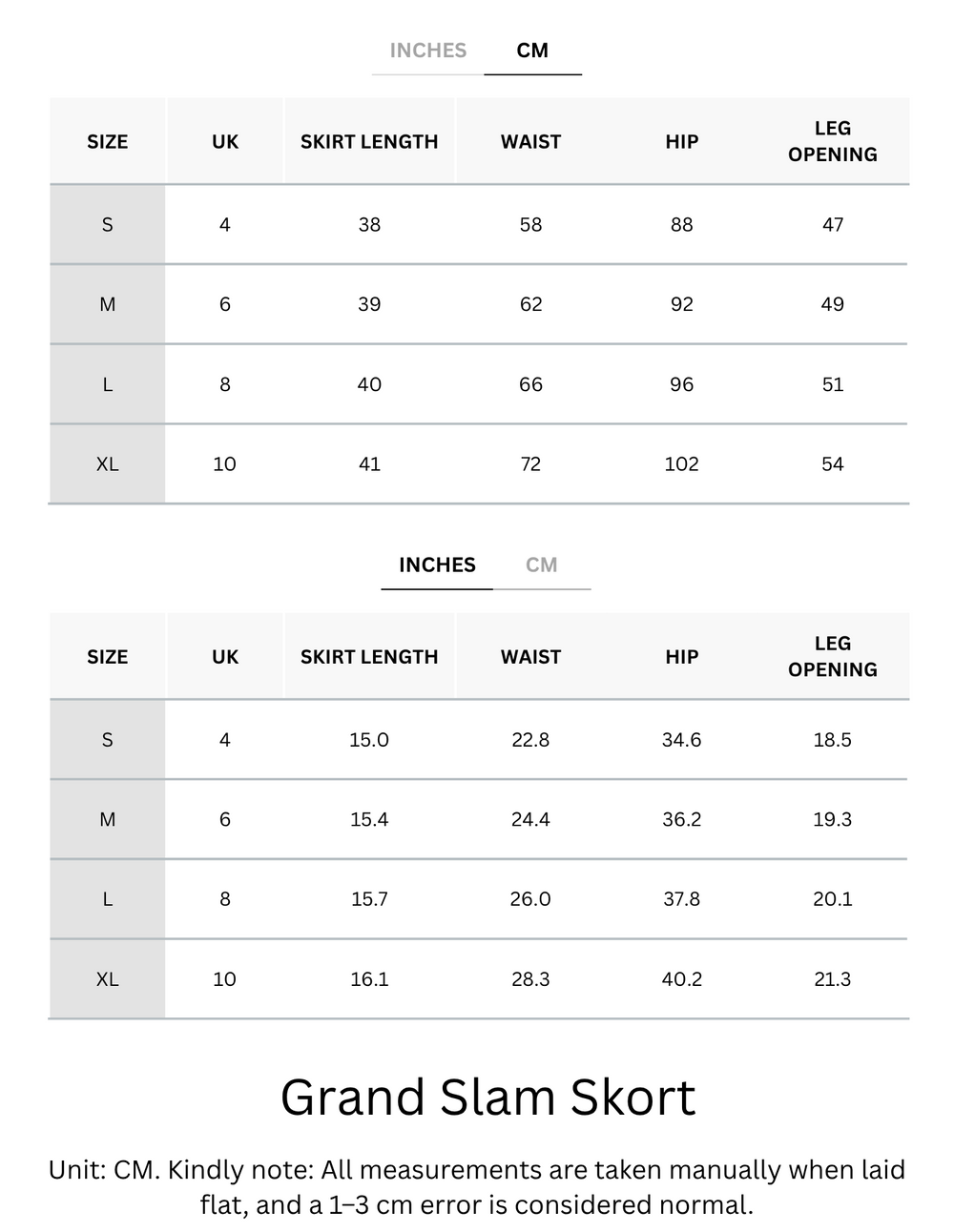Click the measurement note text below title
The image size is (954, 1232).
pos(477,1187)
